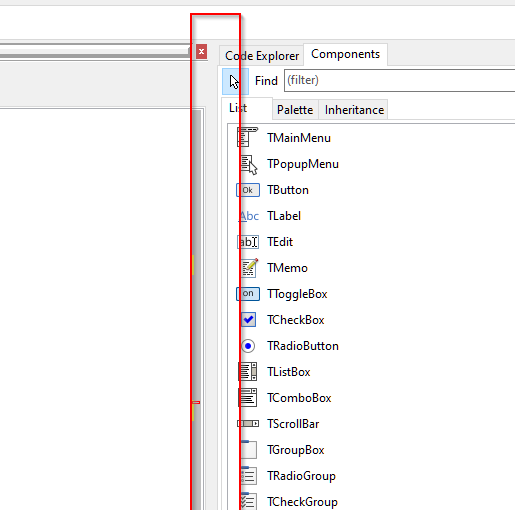Select TGroupBox in the component list
This screenshot has width=515, height=510.
pos(295,450)
